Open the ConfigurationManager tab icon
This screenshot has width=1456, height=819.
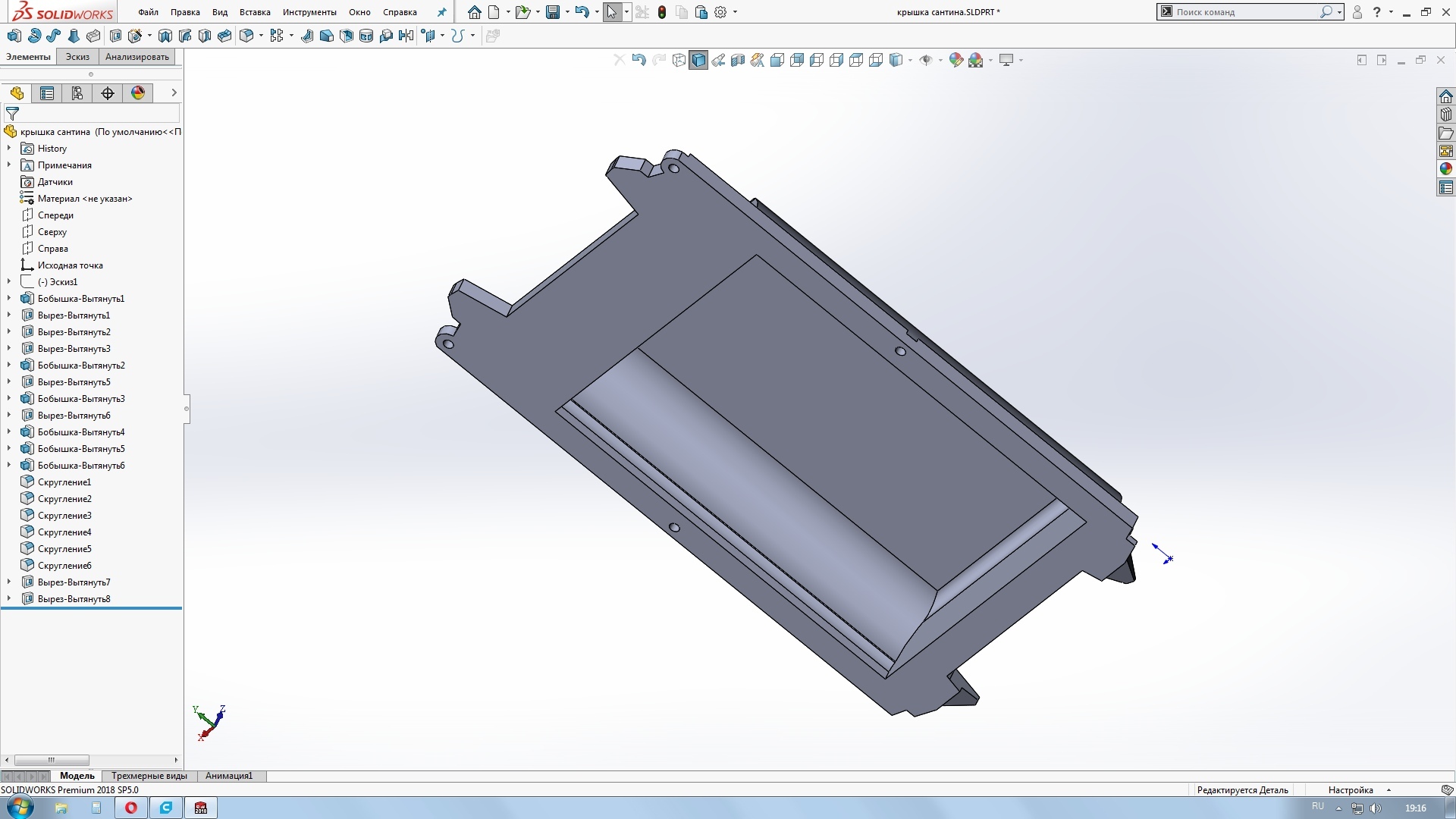coord(77,93)
